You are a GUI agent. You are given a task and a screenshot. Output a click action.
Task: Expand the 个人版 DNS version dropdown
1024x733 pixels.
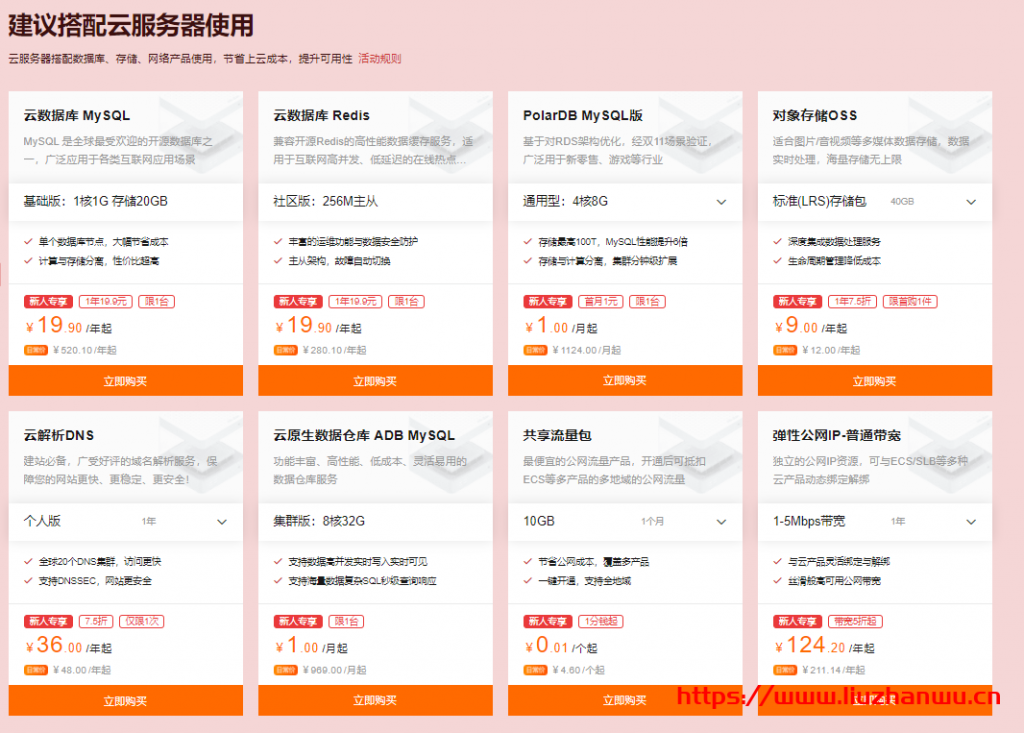click(x=221, y=522)
